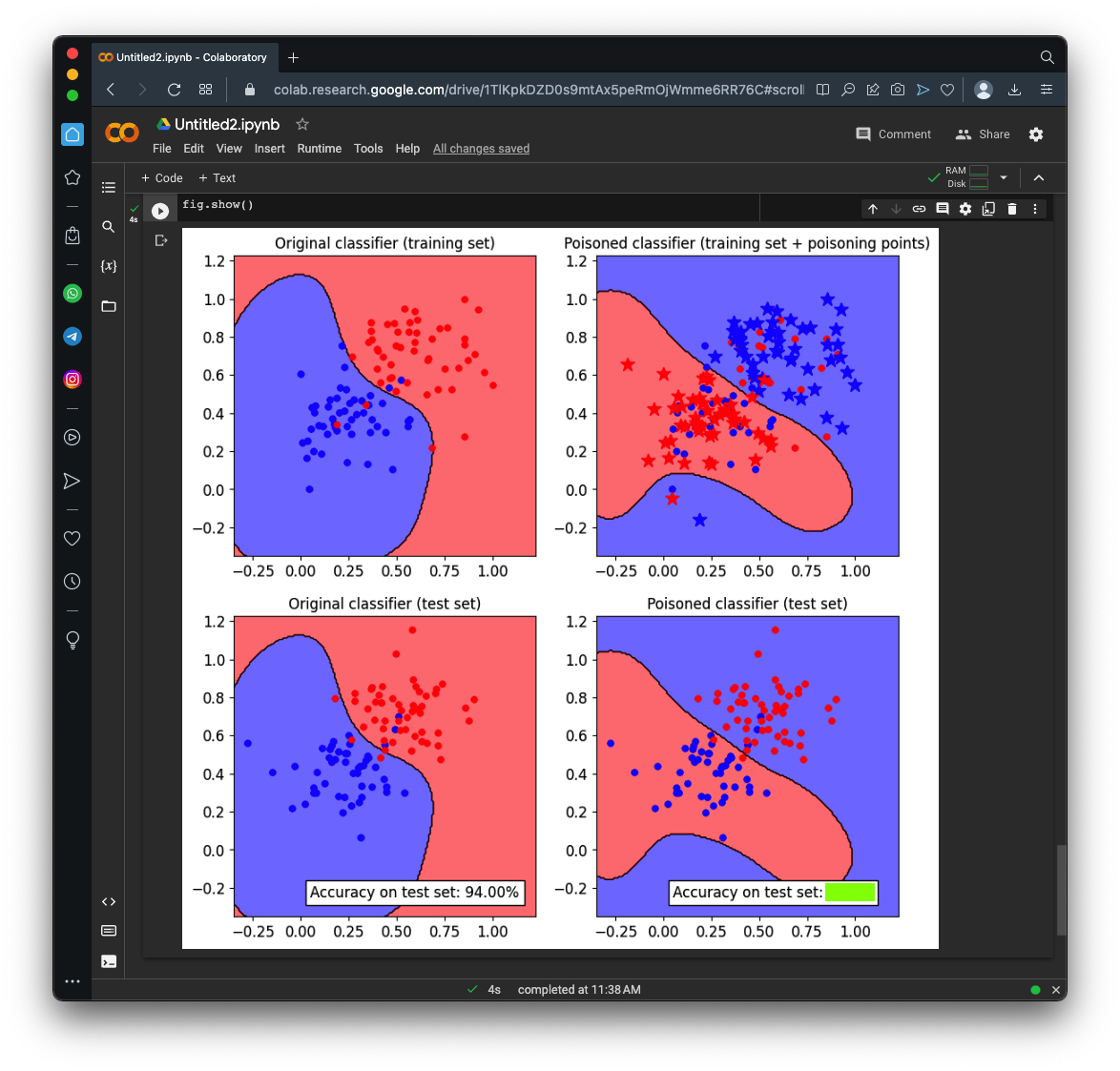Screen dimensions: 1120x1071
Task: Open browser easy setup sliders icon
Action: 1047,90
